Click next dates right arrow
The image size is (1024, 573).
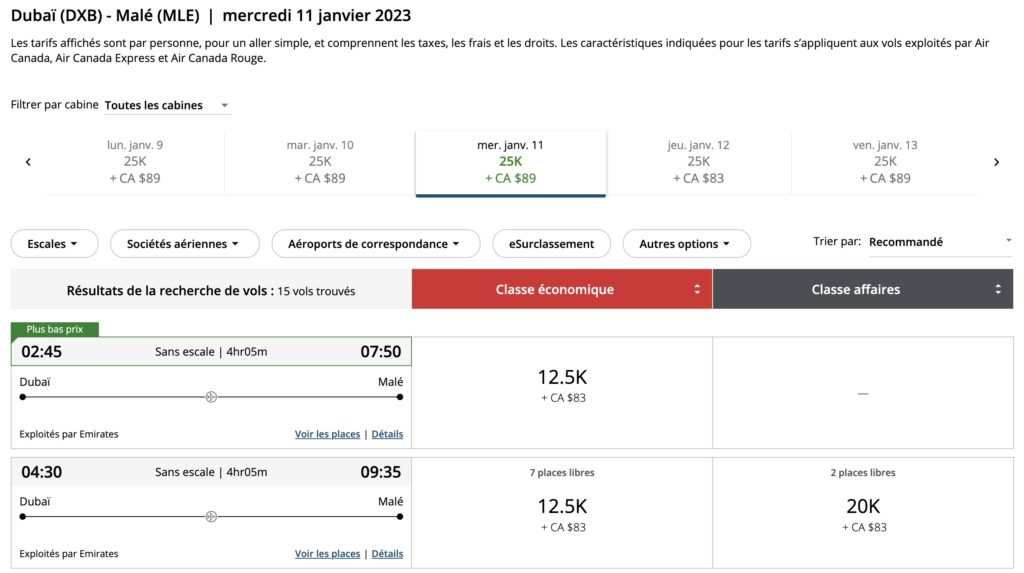click(x=996, y=162)
